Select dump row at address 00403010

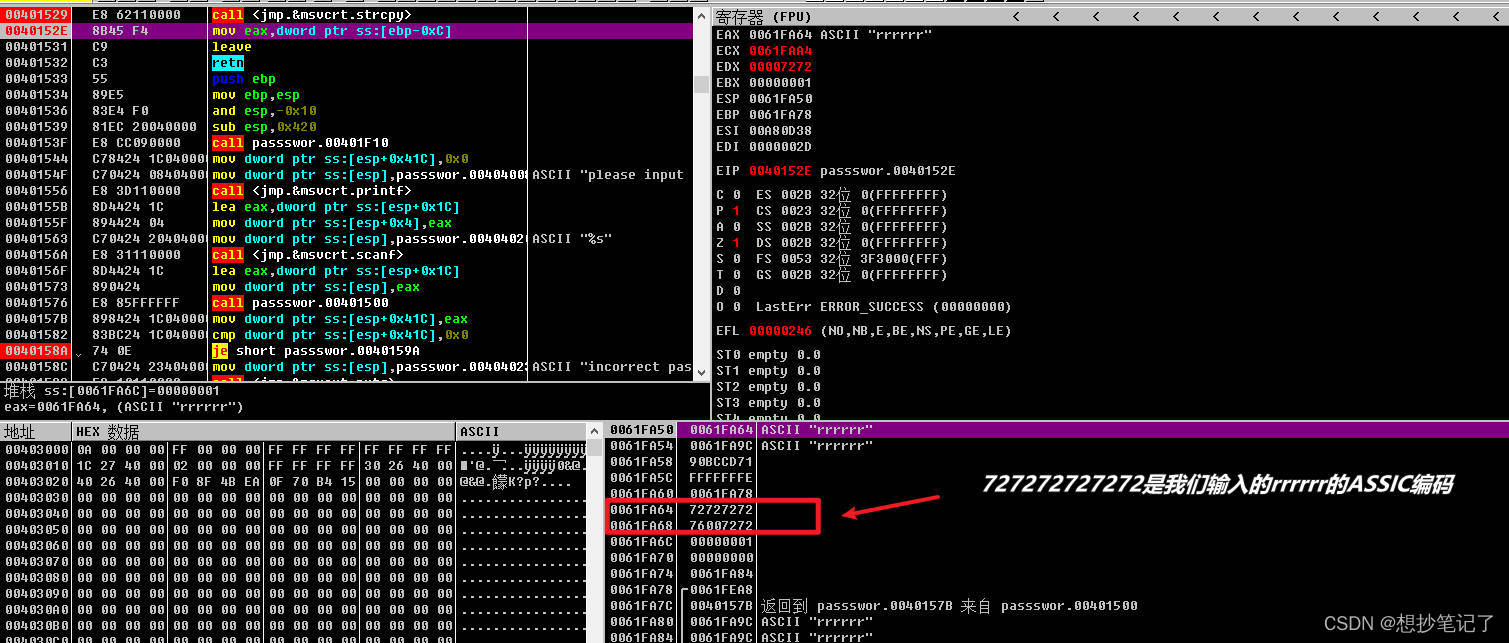tap(294, 465)
